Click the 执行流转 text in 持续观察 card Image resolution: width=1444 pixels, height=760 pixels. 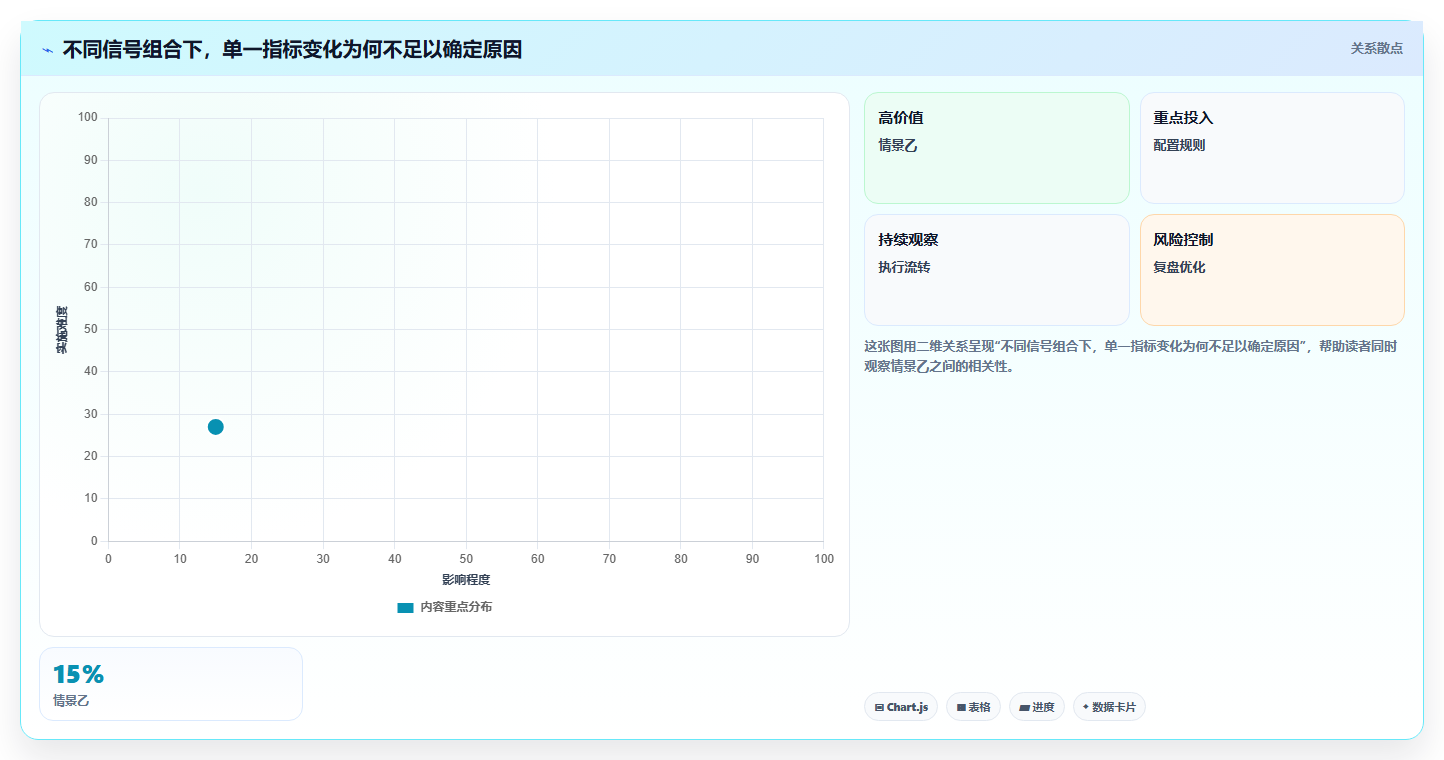click(x=904, y=267)
